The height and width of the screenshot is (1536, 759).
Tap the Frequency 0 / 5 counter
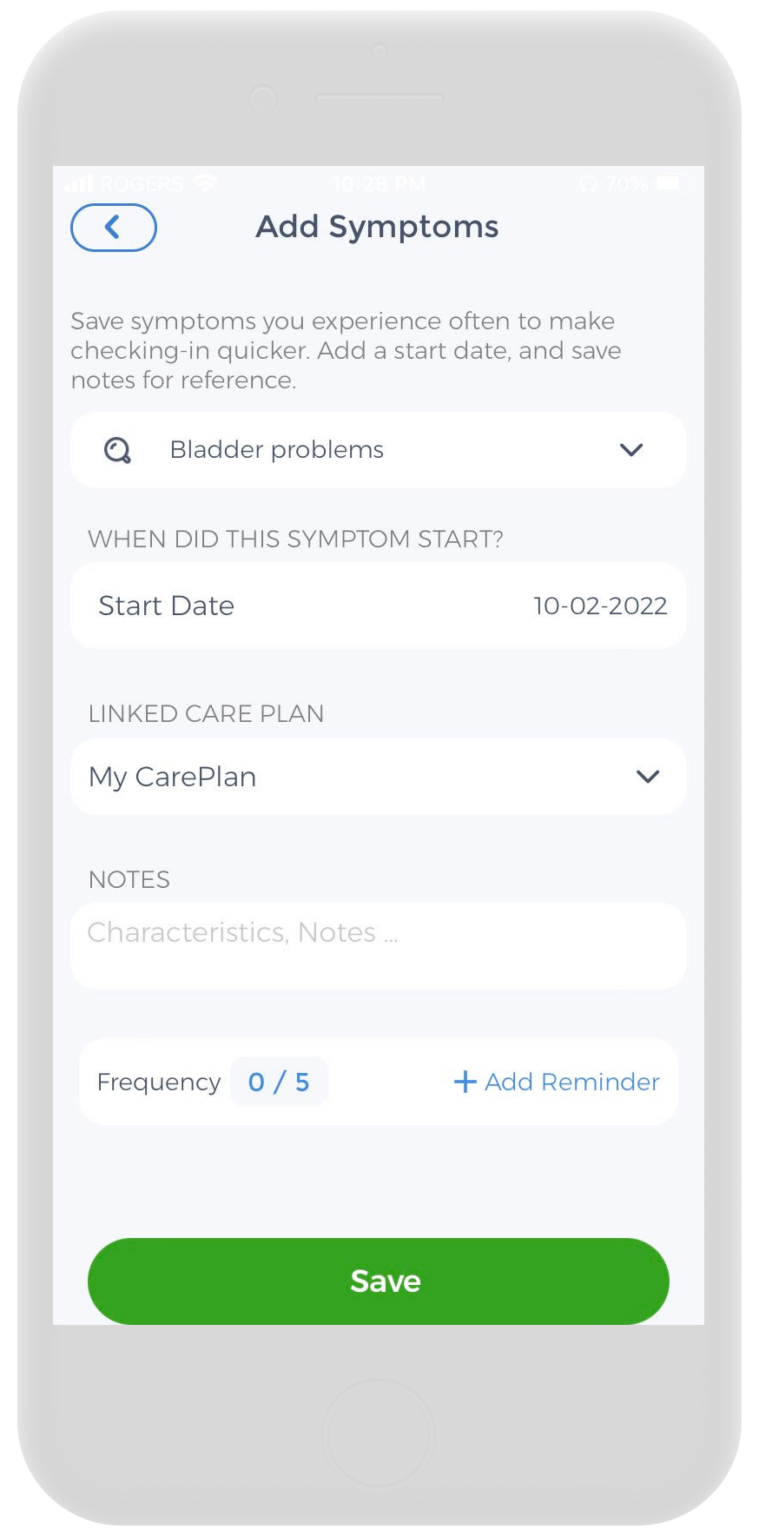click(x=278, y=1082)
